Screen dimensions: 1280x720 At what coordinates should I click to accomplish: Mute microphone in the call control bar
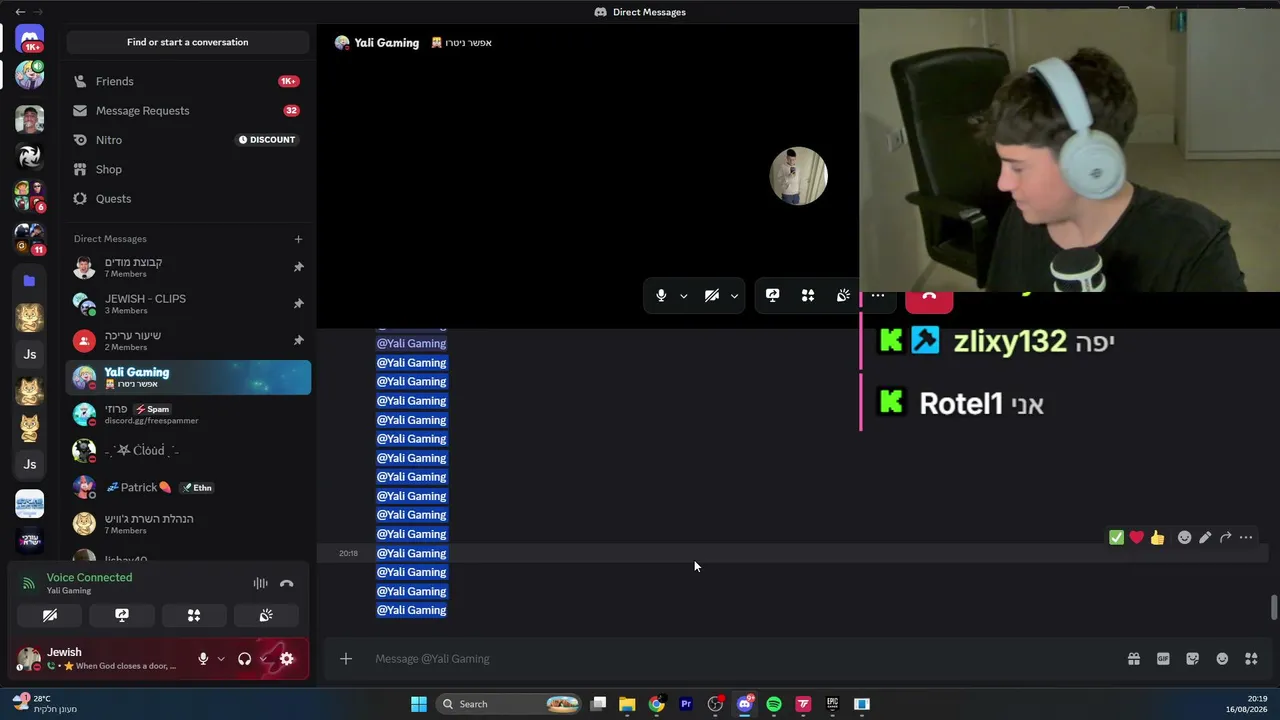661,296
